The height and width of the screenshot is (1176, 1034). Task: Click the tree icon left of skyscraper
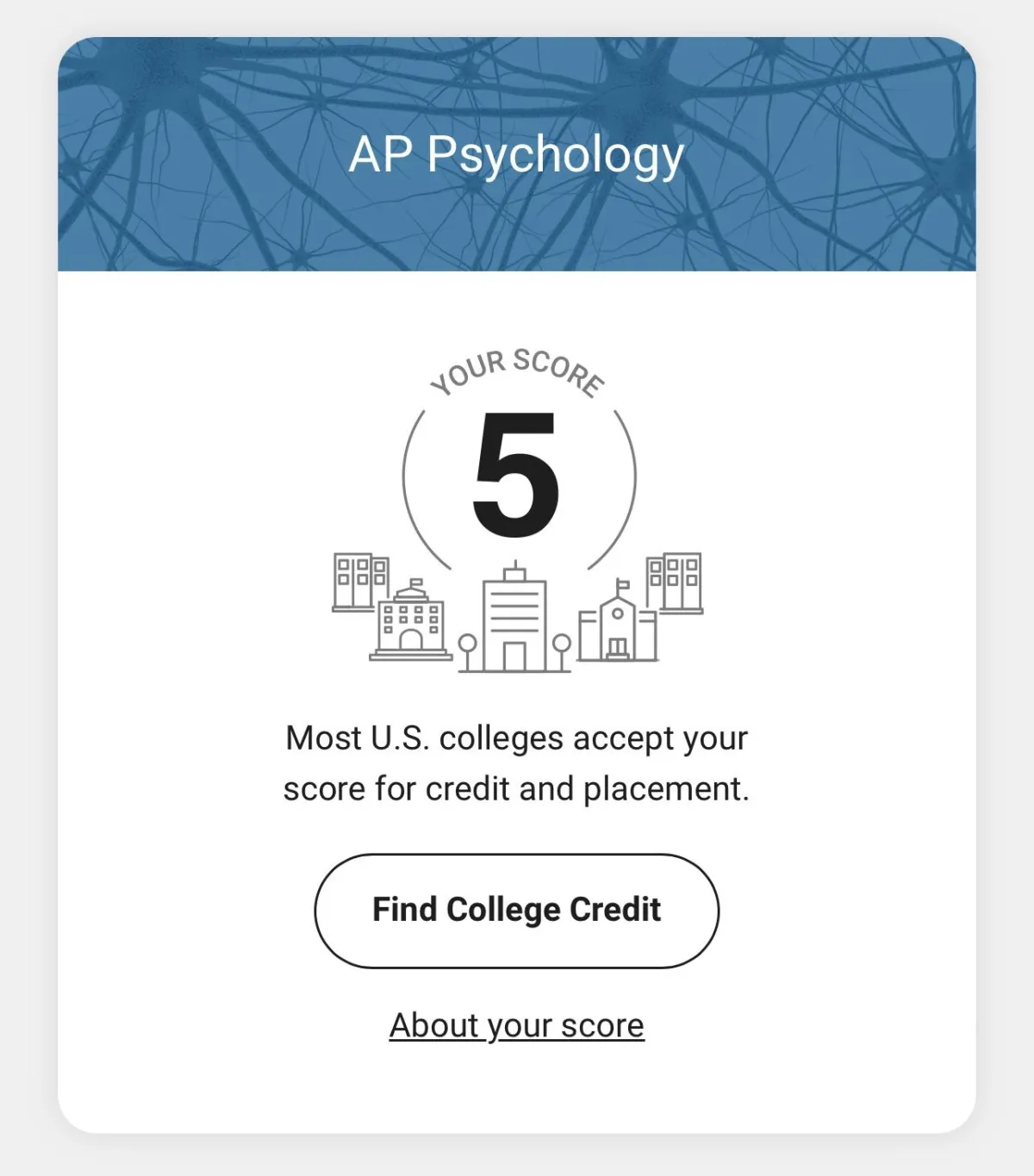coord(467,652)
